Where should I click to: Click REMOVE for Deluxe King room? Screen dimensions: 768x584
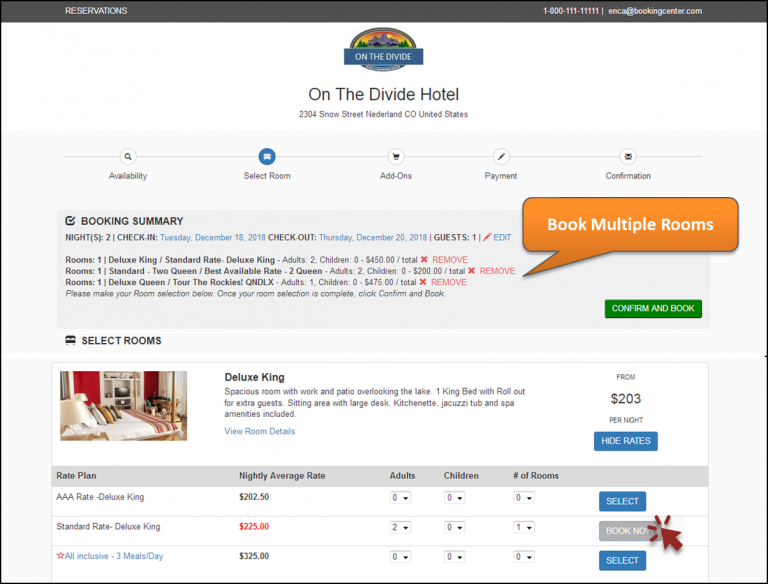click(450, 260)
